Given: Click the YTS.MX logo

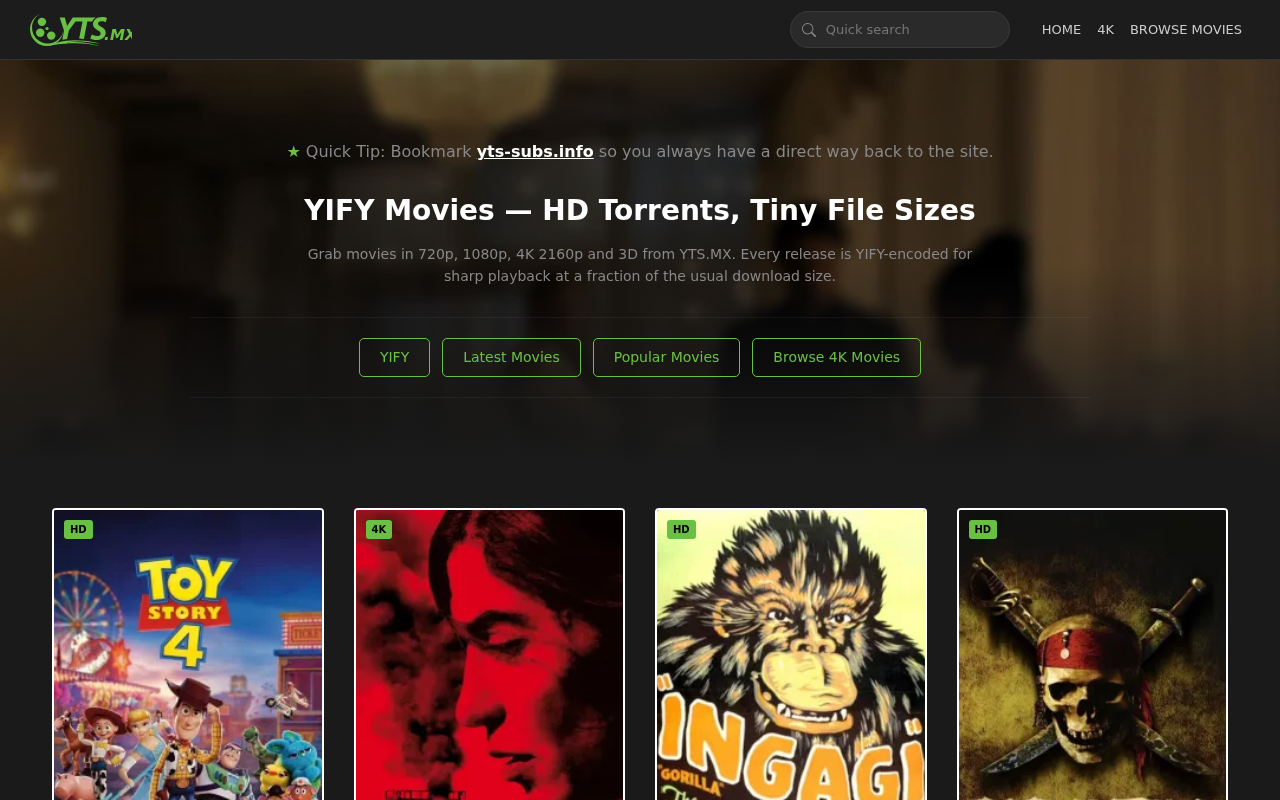Looking at the screenshot, I should pyautogui.click(x=81, y=30).
